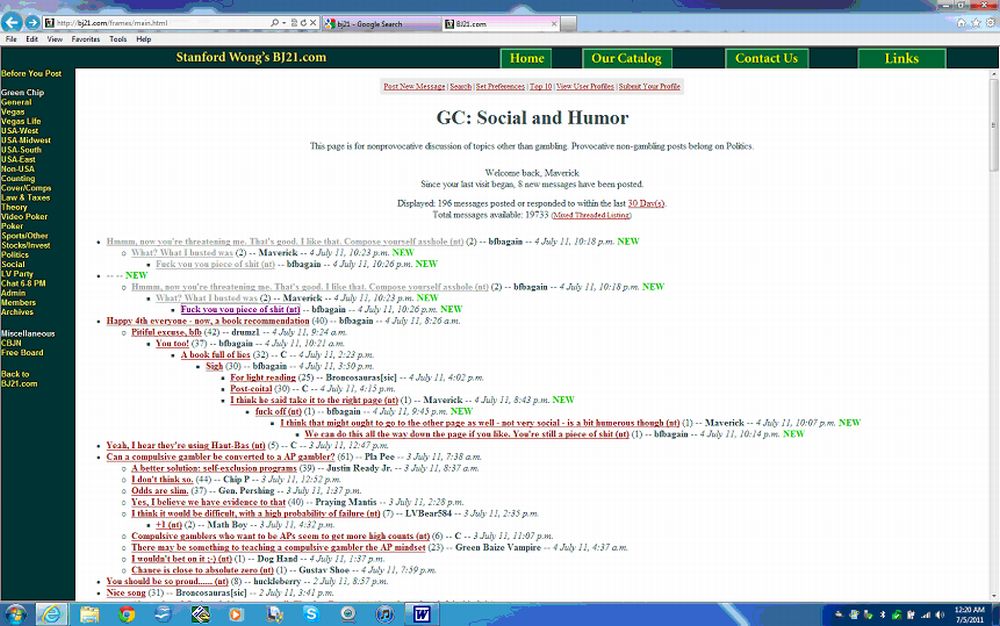
Task: Open Microsoft Word from the taskbar
Action: 422,614
